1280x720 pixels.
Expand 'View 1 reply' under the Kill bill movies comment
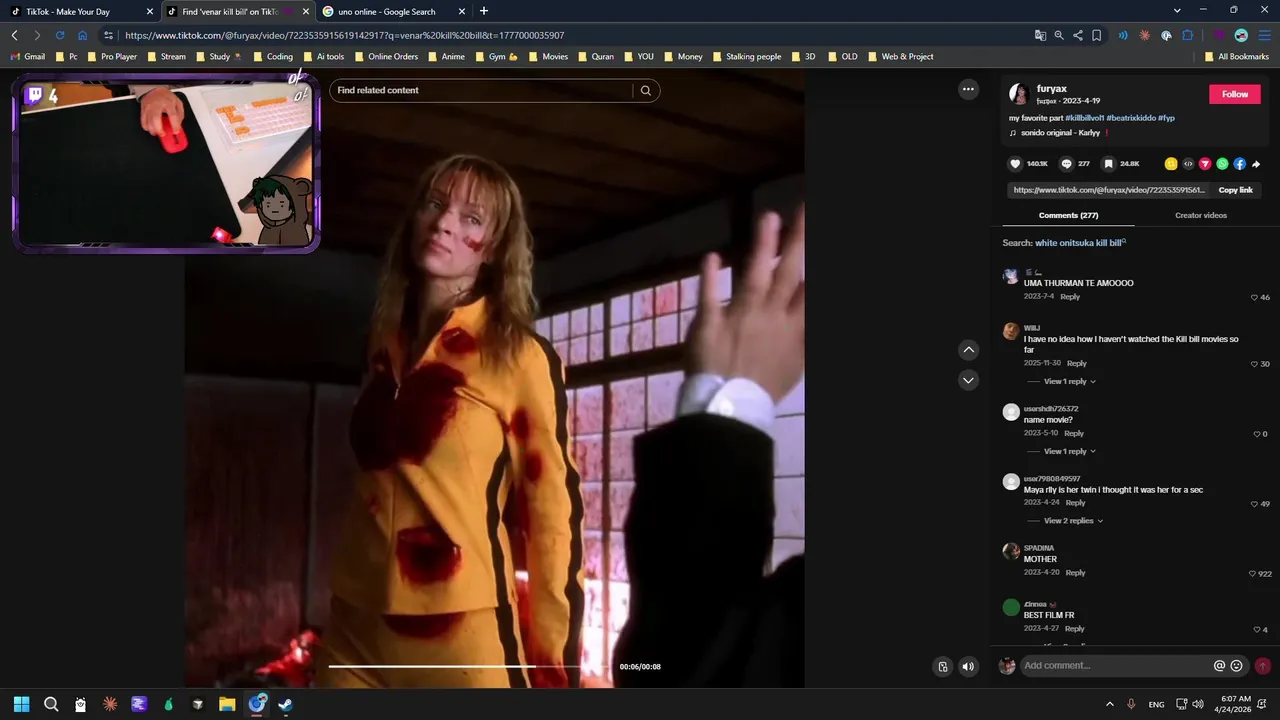tap(1070, 381)
